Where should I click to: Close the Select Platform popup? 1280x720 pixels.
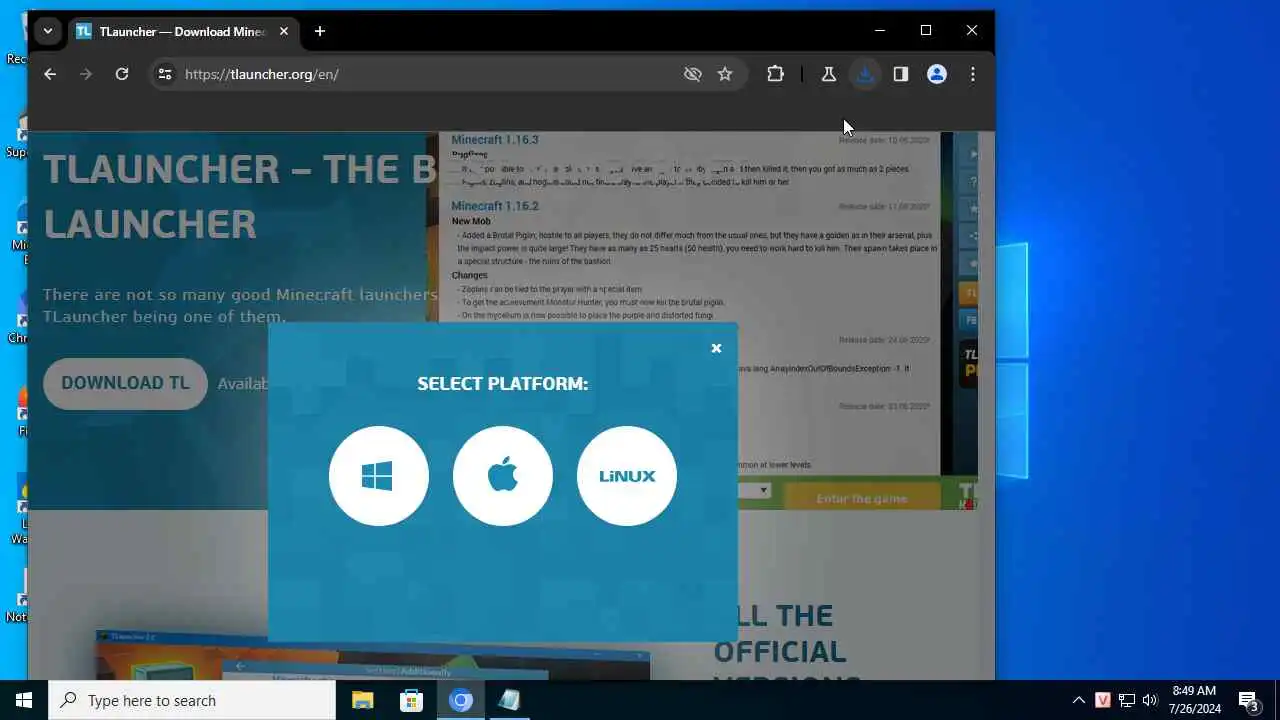click(x=716, y=348)
